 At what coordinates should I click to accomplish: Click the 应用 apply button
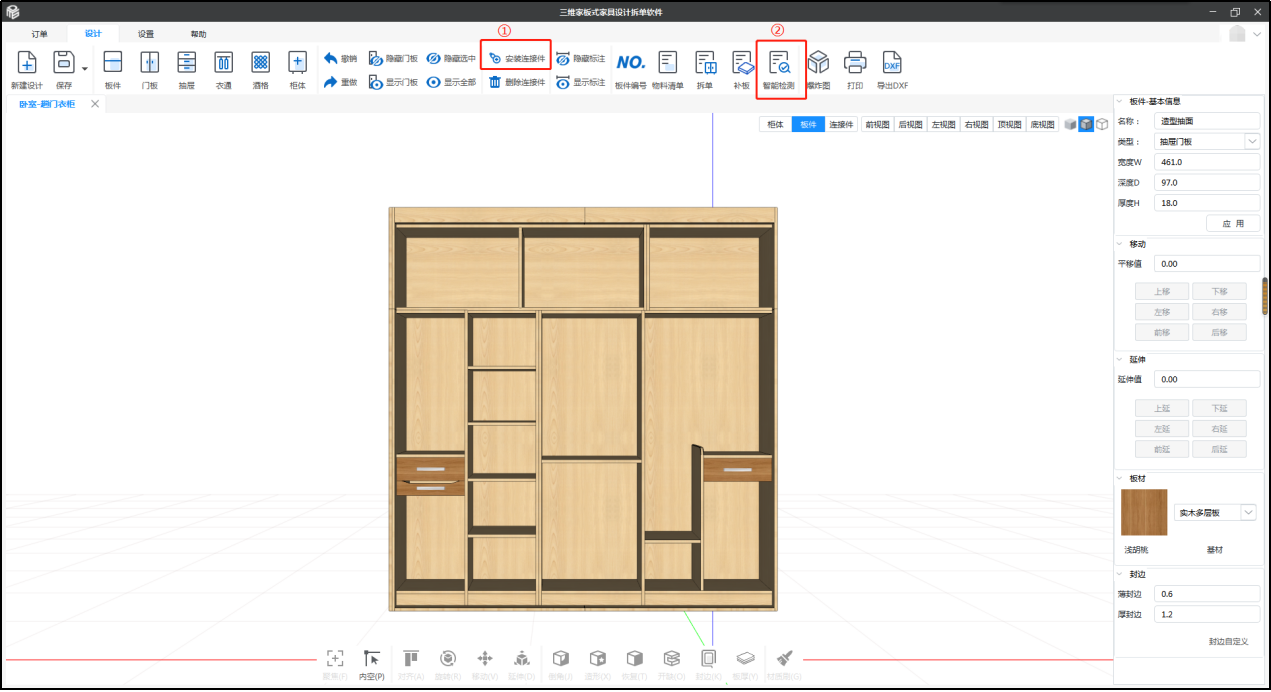(1233, 223)
